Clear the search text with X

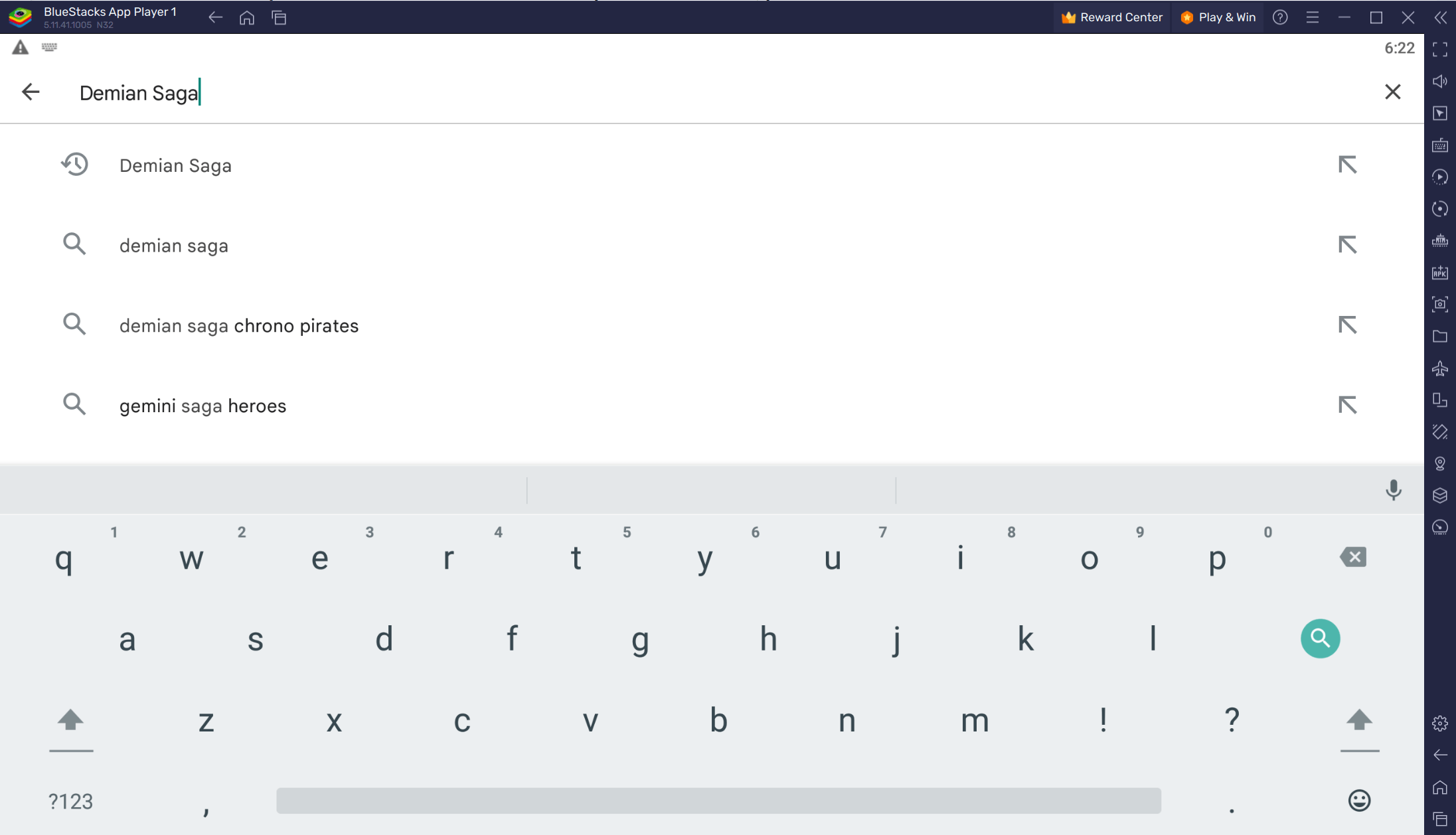pyautogui.click(x=1392, y=92)
